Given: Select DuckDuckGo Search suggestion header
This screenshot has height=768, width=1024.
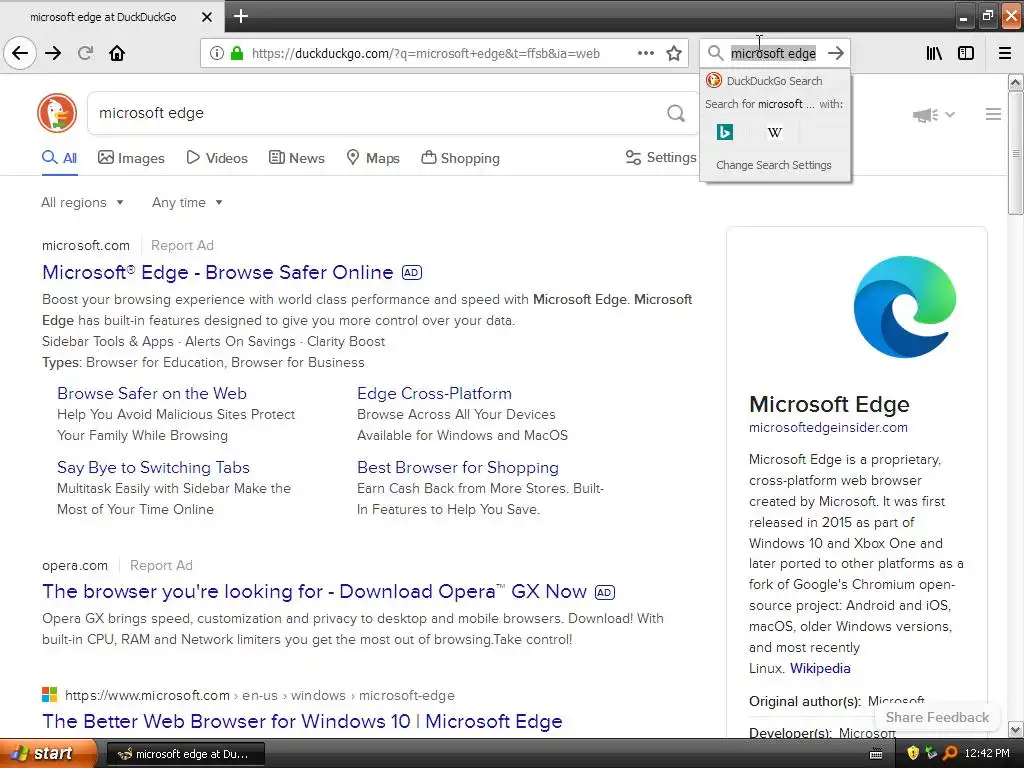Looking at the screenshot, I should coord(775,81).
